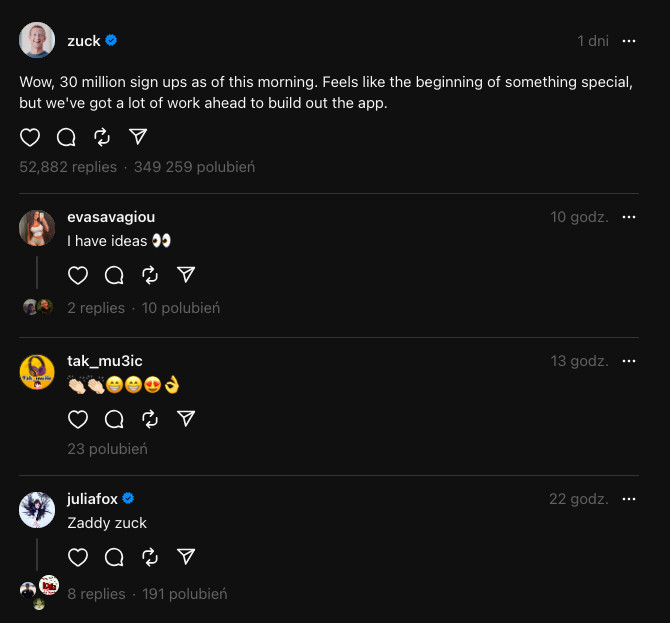Image resolution: width=670 pixels, height=623 pixels.
Task: Show 8 replies under juliafox's comment
Action: pos(96,594)
